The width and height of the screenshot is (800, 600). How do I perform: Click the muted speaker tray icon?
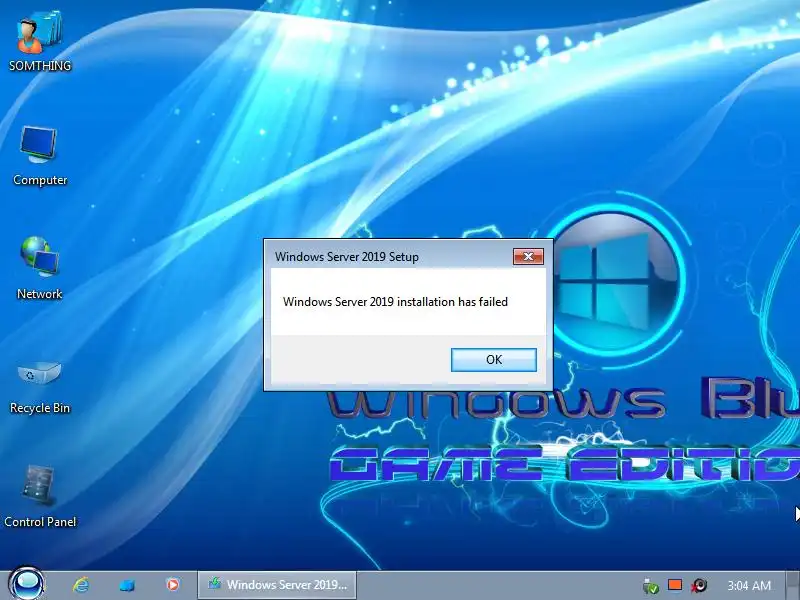pyautogui.click(x=699, y=585)
